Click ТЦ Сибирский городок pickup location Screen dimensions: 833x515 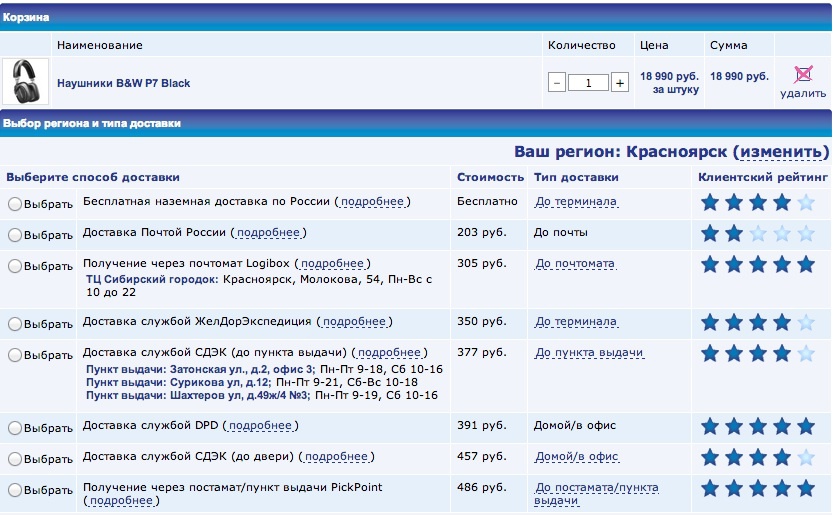click(152, 279)
